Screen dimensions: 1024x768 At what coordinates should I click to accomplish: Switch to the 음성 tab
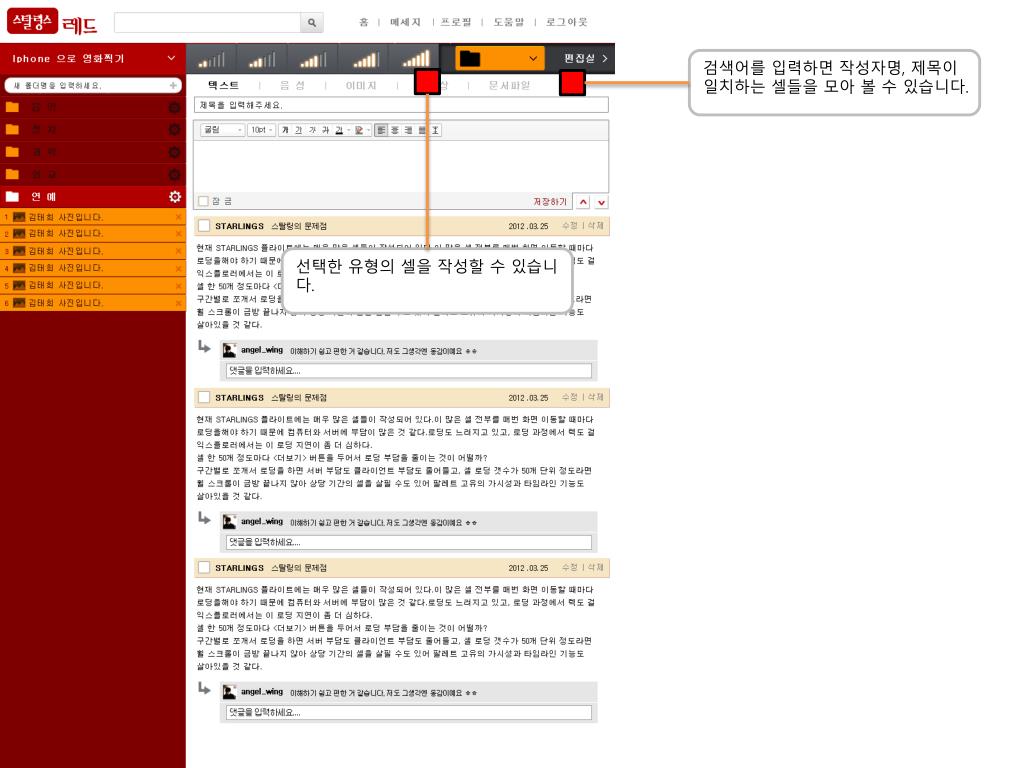[292, 86]
